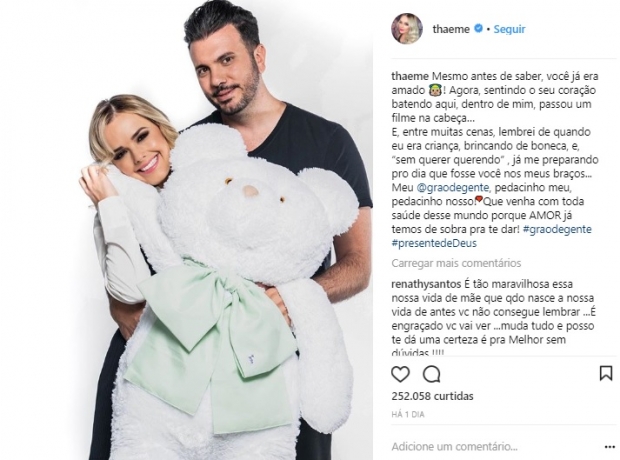View the 252.058 curtidas likes list
Viewport: 620px width, 460px height.
pos(432,396)
